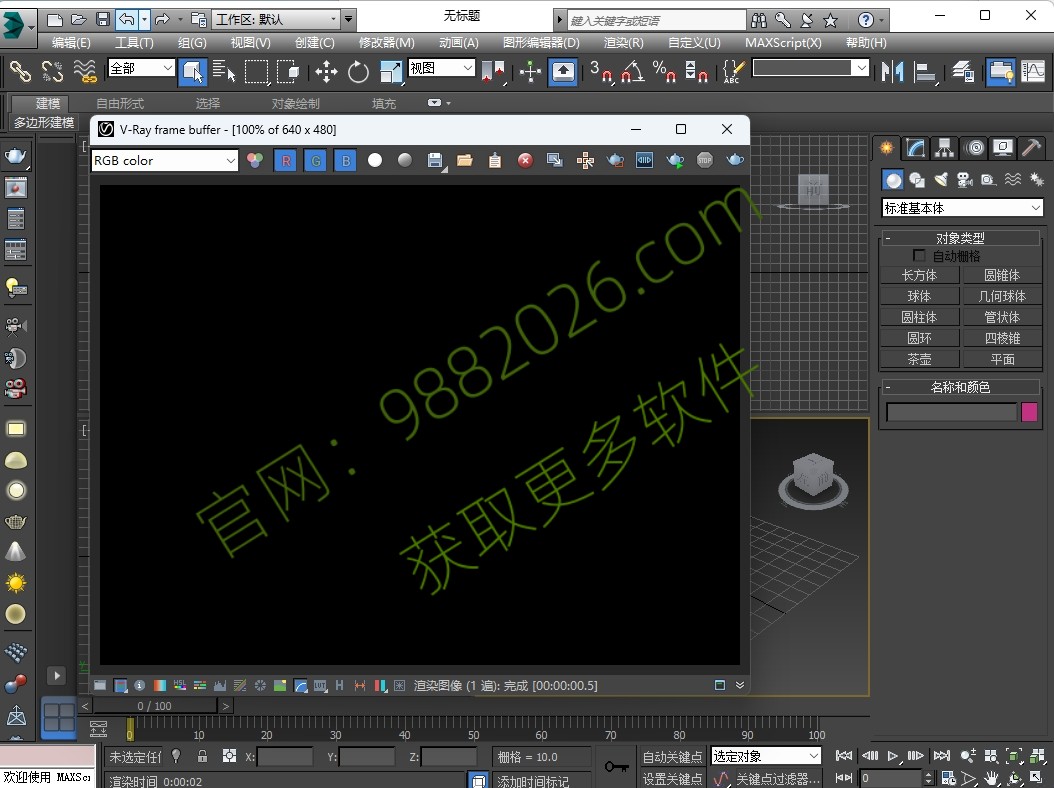Toggle alpha channel white circle
The image size is (1054, 788).
pyautogui.click(x=375, y=160)
